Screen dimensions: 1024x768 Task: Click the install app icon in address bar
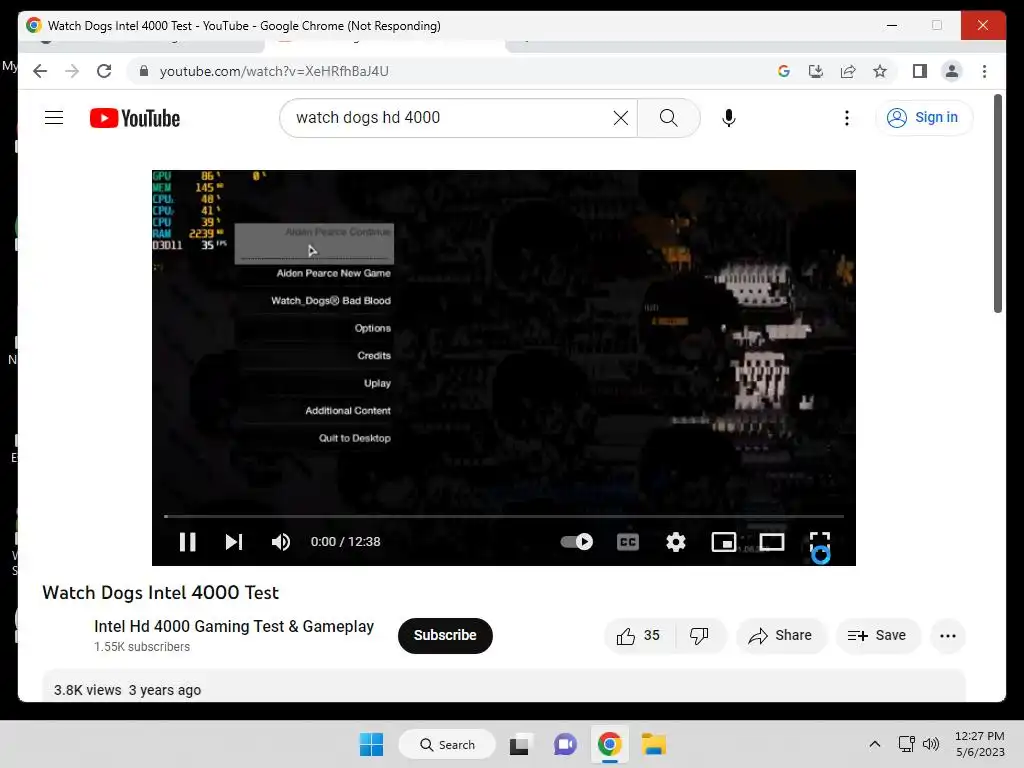pyautogui.click(x=816, y=71)
